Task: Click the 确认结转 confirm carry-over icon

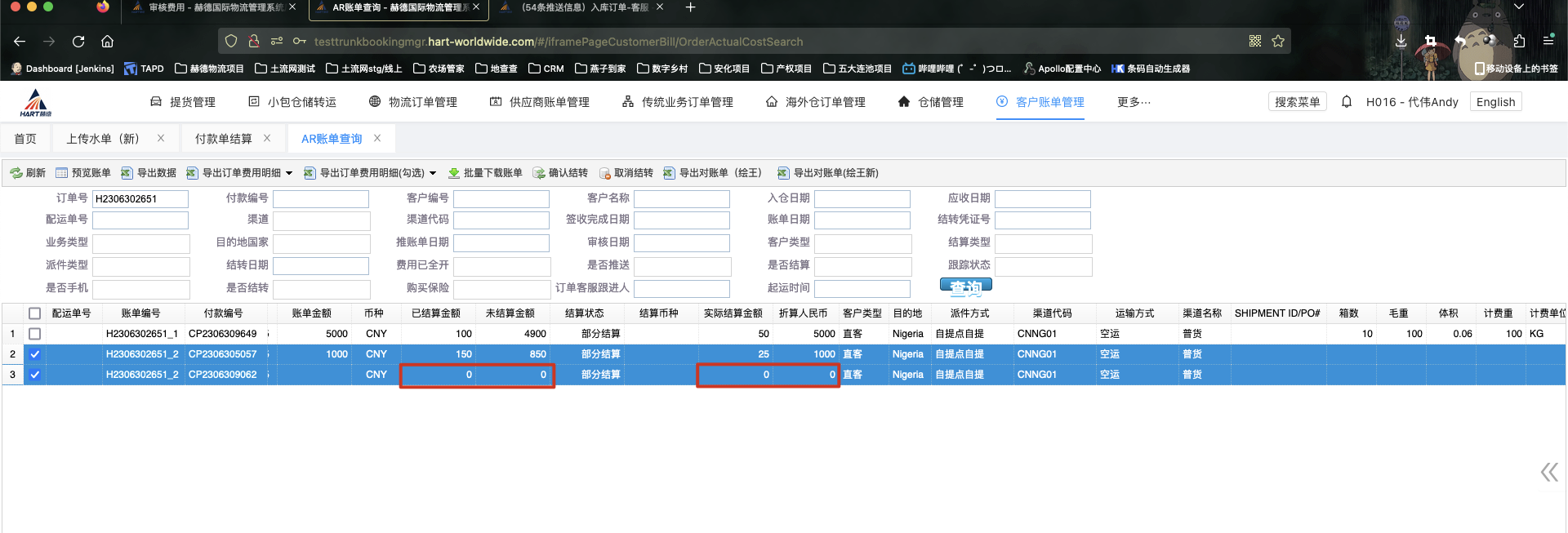Action: [539, 173]
